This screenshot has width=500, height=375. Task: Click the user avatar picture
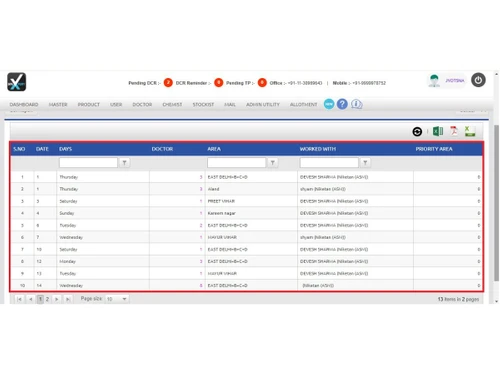click(x=434, y=81)
